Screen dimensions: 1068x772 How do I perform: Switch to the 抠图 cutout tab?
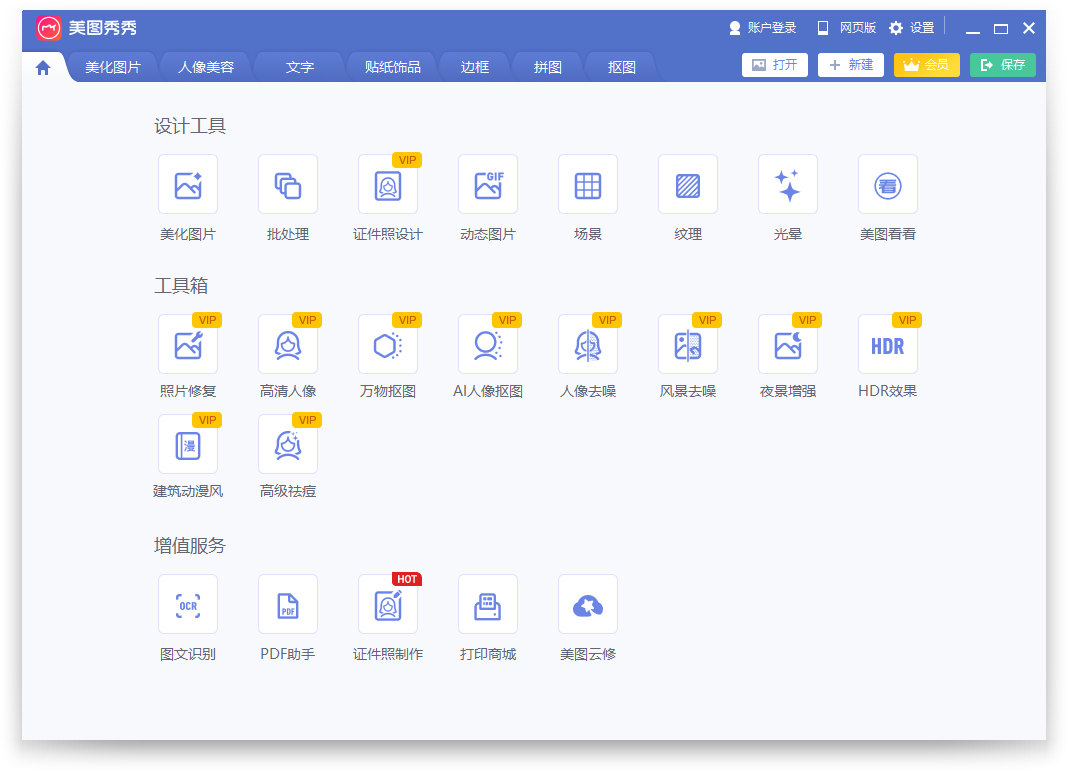click(621, 67)
